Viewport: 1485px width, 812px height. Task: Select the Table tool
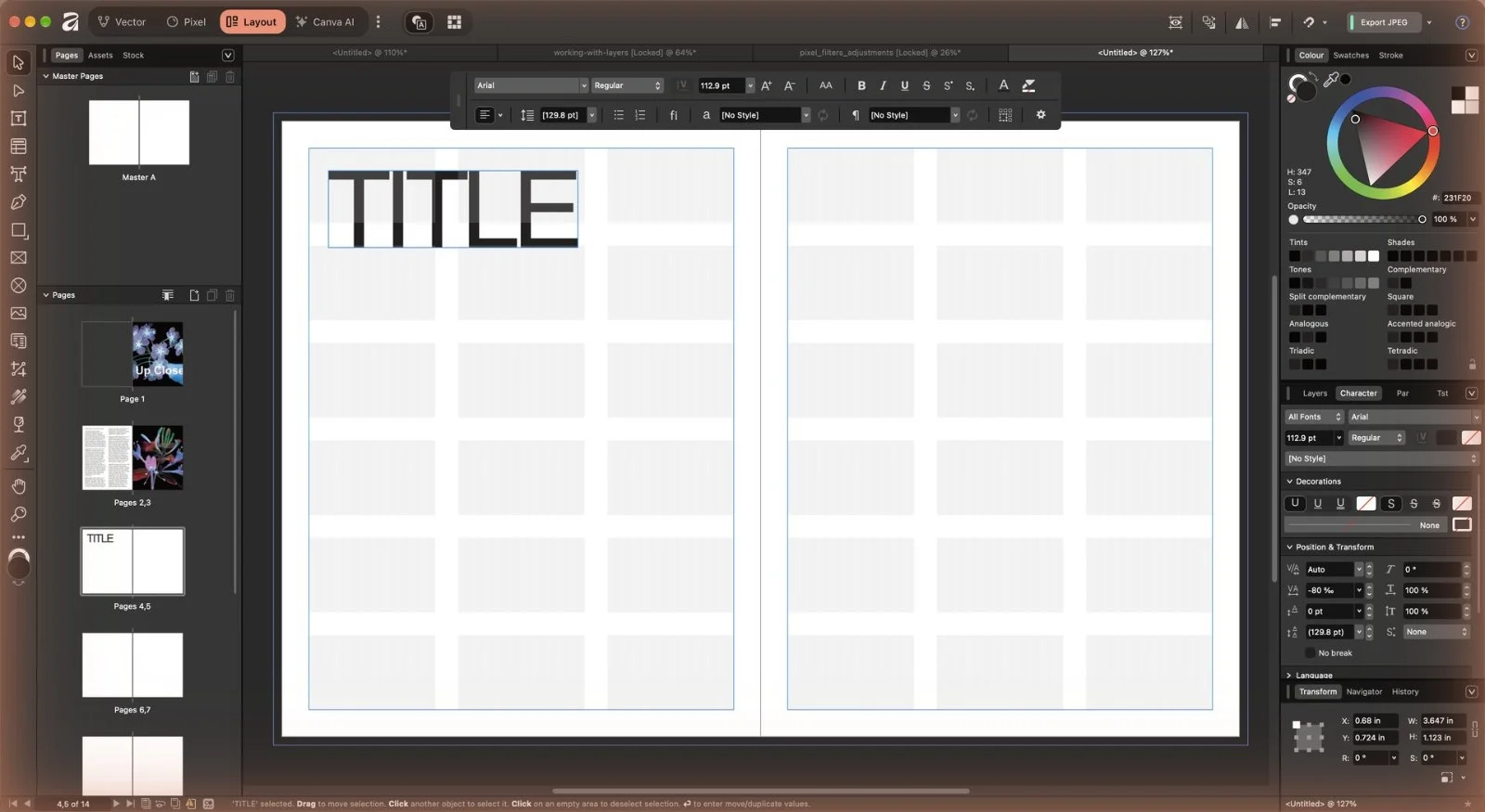pyautogui.click(x=19, y=147)
